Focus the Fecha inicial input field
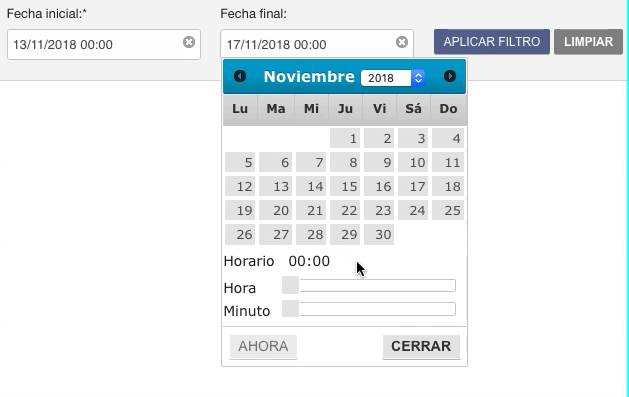629x397 pixels. [x=104, y=45]
